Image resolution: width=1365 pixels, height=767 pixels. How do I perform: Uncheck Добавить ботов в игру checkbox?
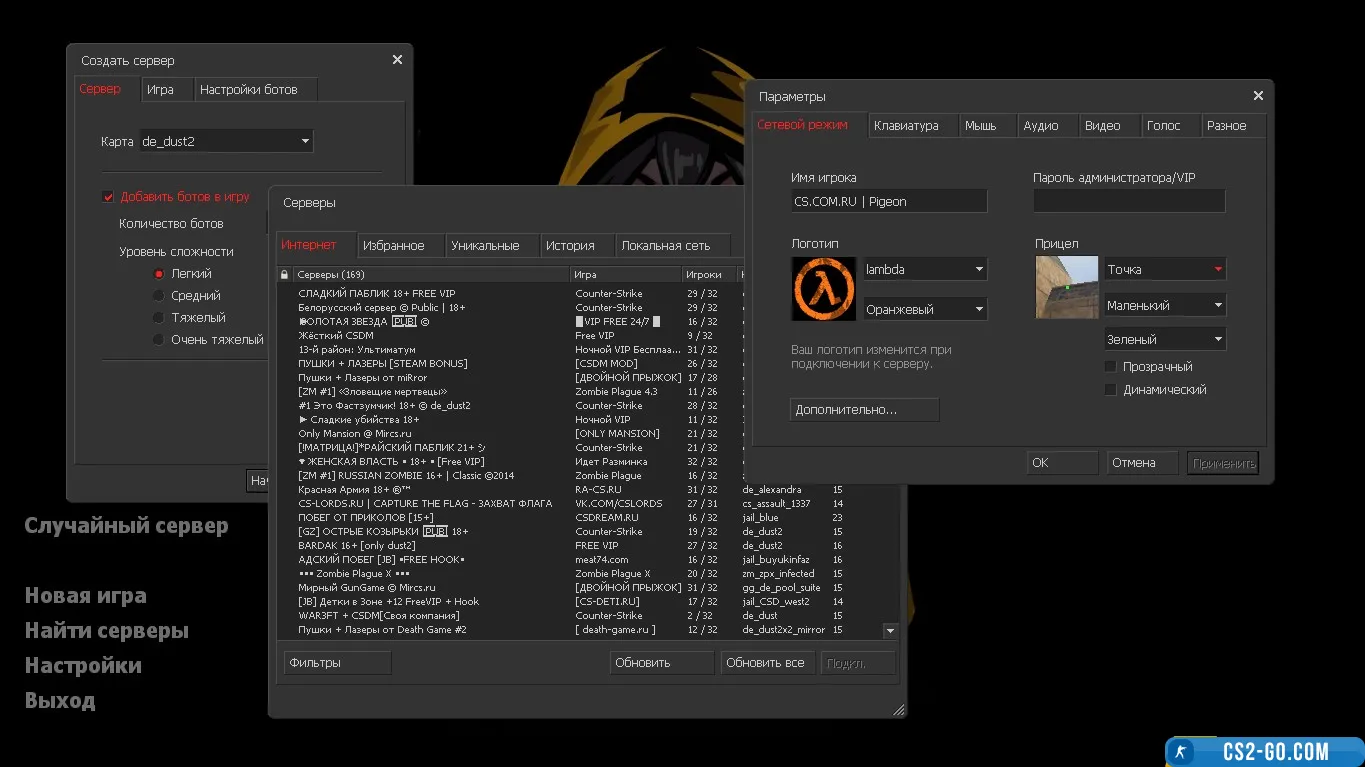[109, 197]
